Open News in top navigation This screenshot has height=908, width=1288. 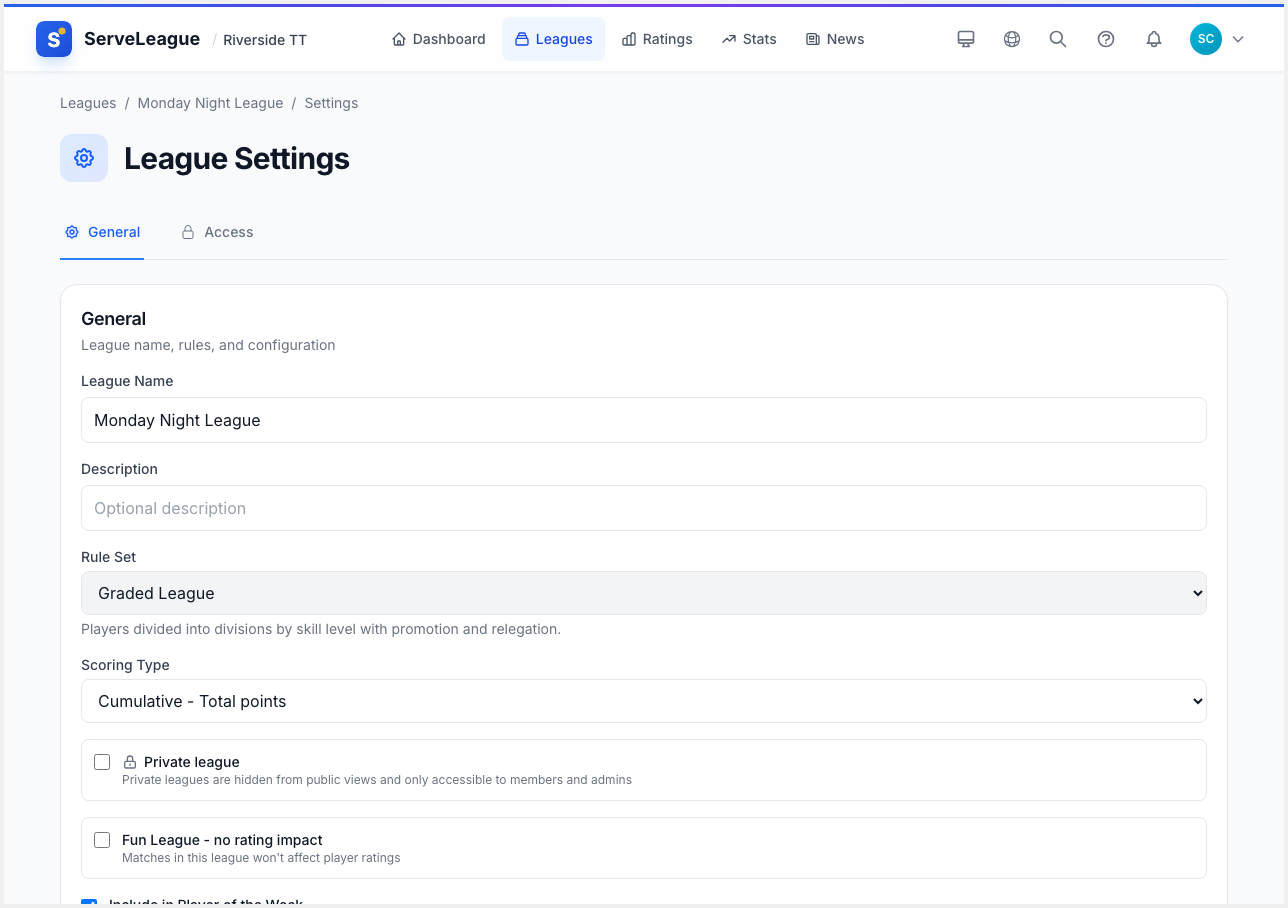835,39
